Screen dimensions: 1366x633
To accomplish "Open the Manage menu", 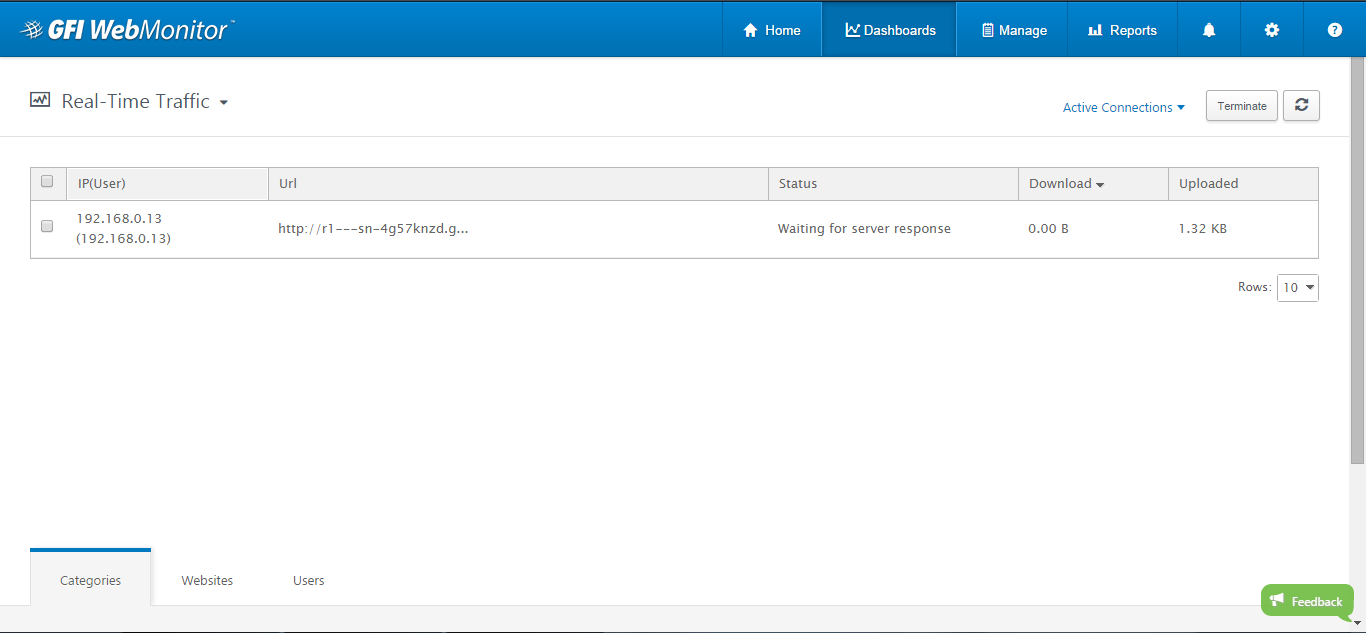I will click(1013, 30).
